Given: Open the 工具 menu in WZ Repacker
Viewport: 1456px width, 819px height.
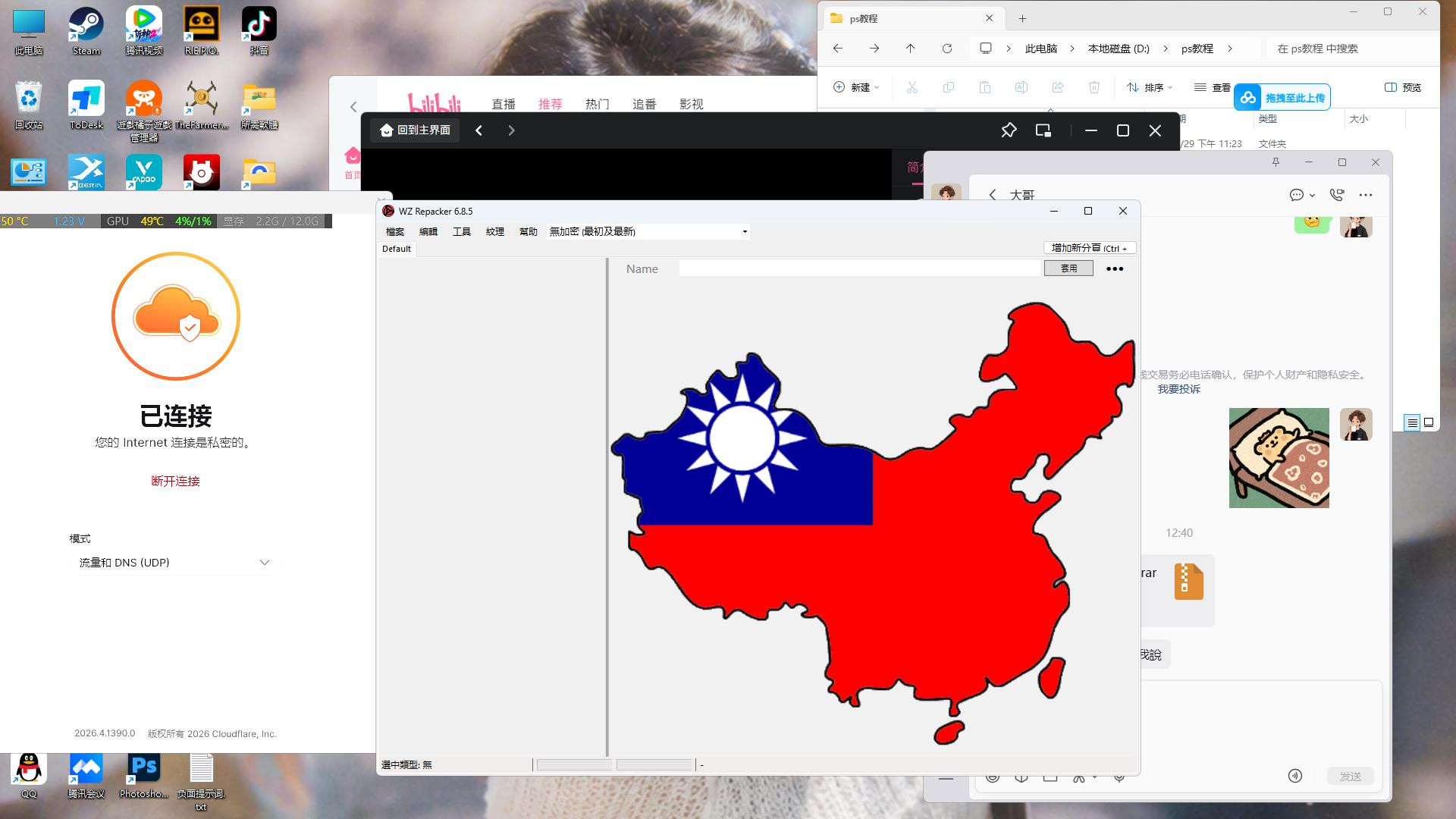Looking at the screenshot, I should click(462, 231).
